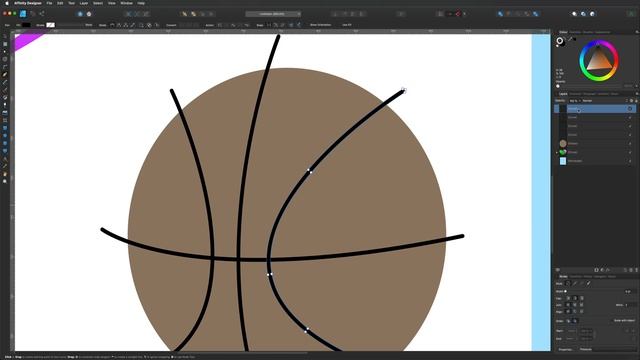Select the Move tool in left toolbar
The image size is (640, 360).
pos(5,36)
